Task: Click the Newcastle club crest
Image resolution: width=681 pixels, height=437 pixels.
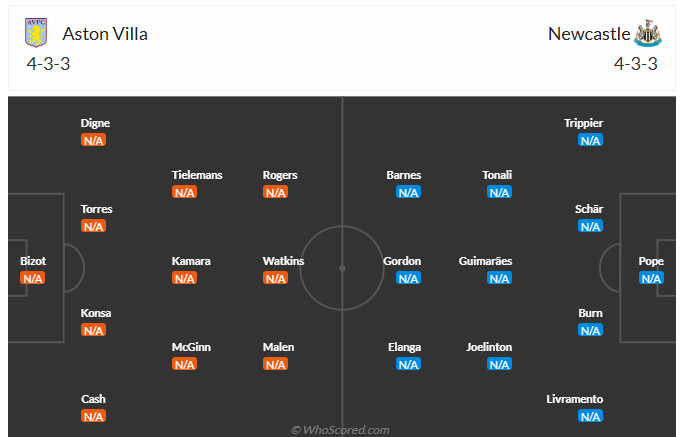Action: (x=648, y=33)
